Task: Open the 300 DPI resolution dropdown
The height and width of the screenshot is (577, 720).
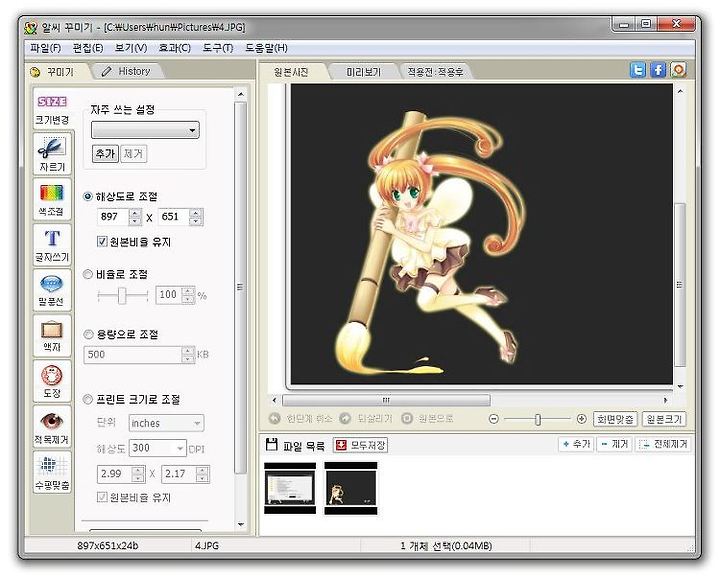Action: click(158, 448)
